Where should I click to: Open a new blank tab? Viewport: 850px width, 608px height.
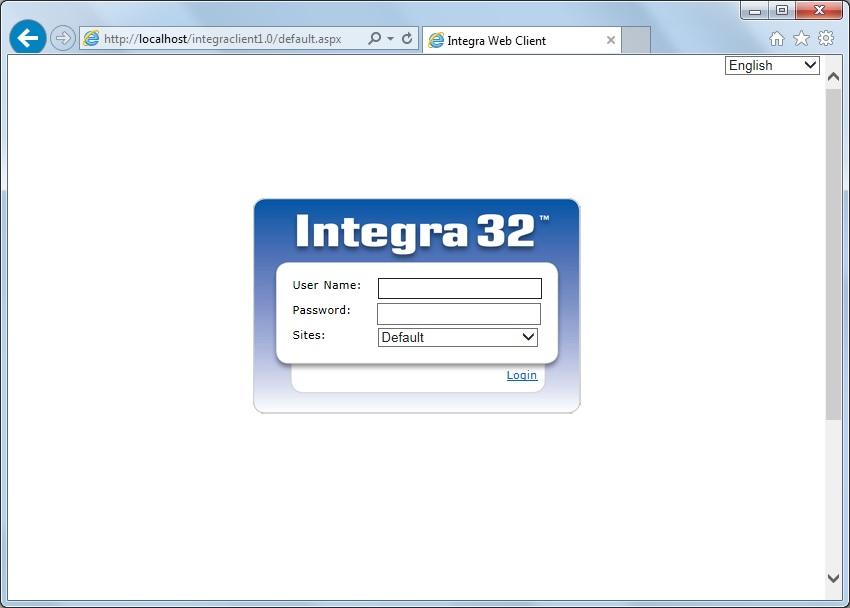(635, 40)
